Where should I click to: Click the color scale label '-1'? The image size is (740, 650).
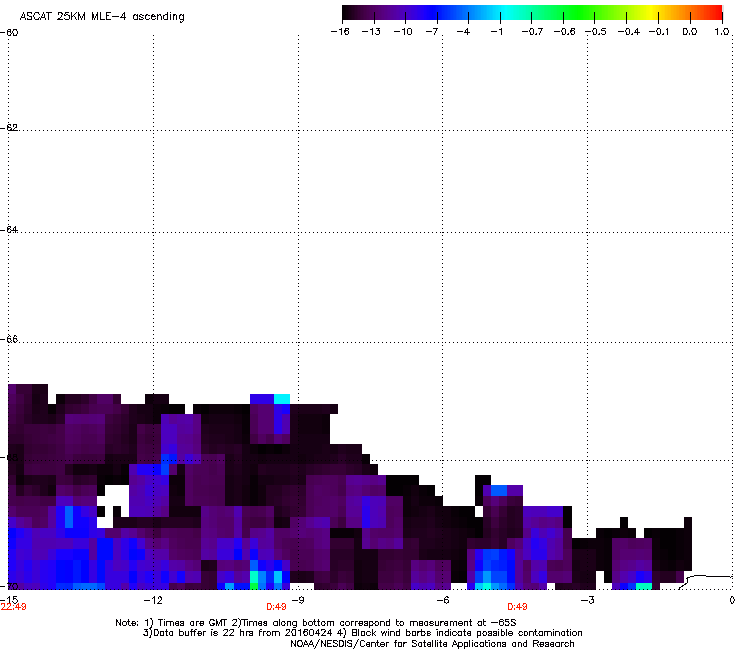(x=496, y=32)
